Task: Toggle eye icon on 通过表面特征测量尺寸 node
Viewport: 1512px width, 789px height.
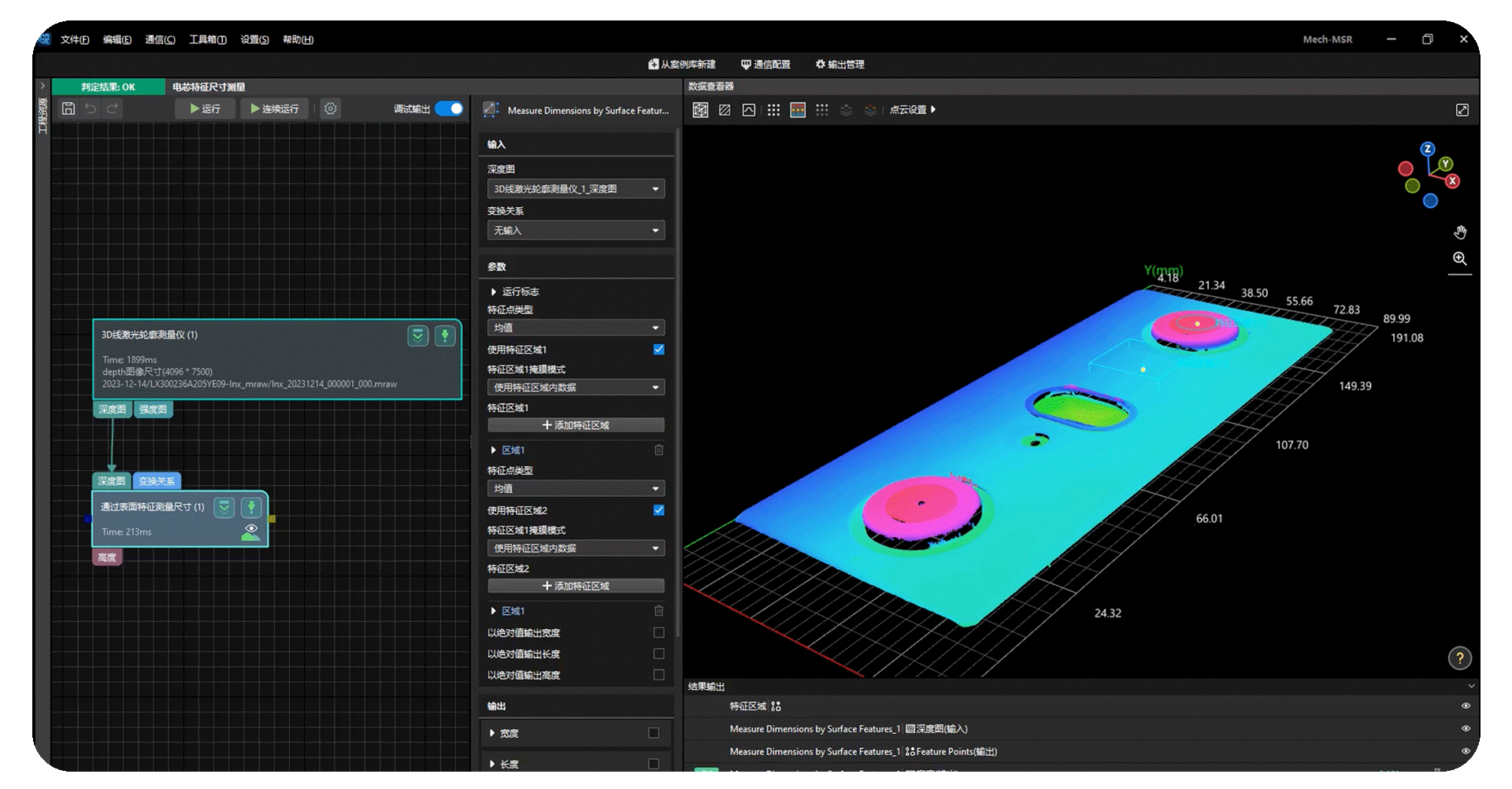Action: (251, 528)
